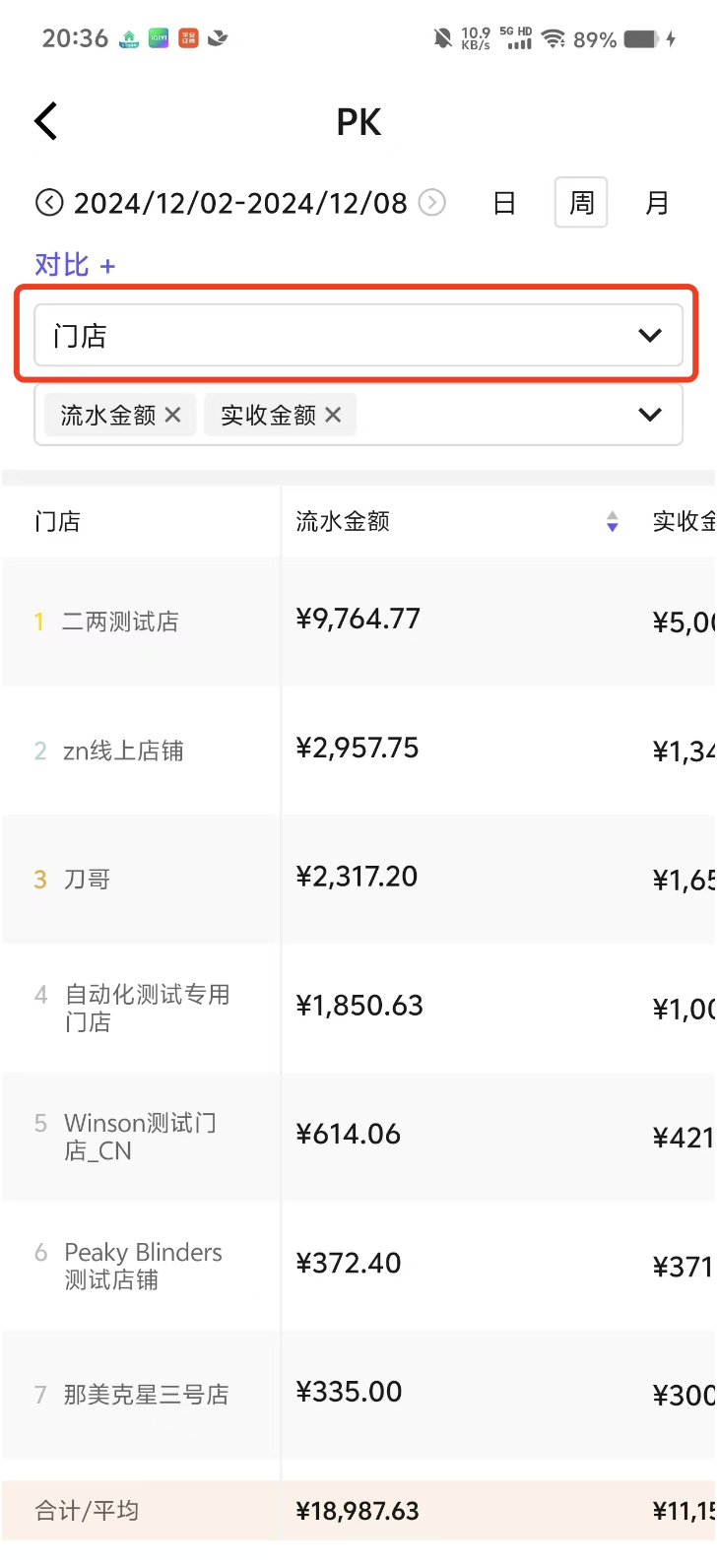The image size is (717, 1568).
Task: Open the date range 2024/12/02-2024/12/08
Action: [x=240, y=203]
